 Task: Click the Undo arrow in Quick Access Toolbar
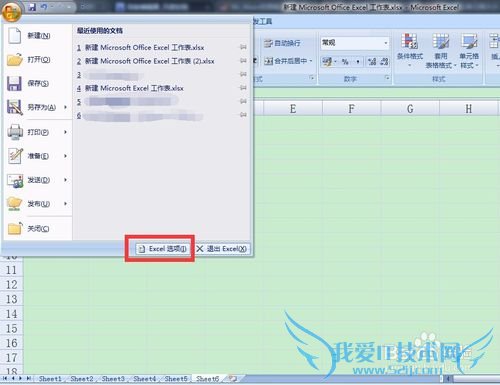(x=44, y=7)
